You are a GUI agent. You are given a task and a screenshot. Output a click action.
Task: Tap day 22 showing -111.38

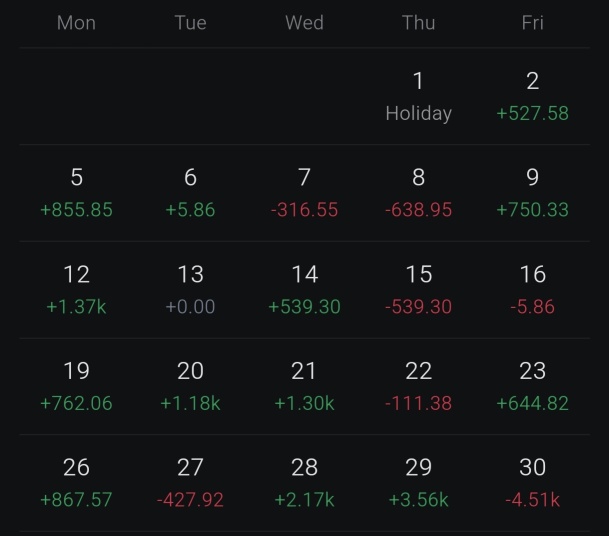418,386
